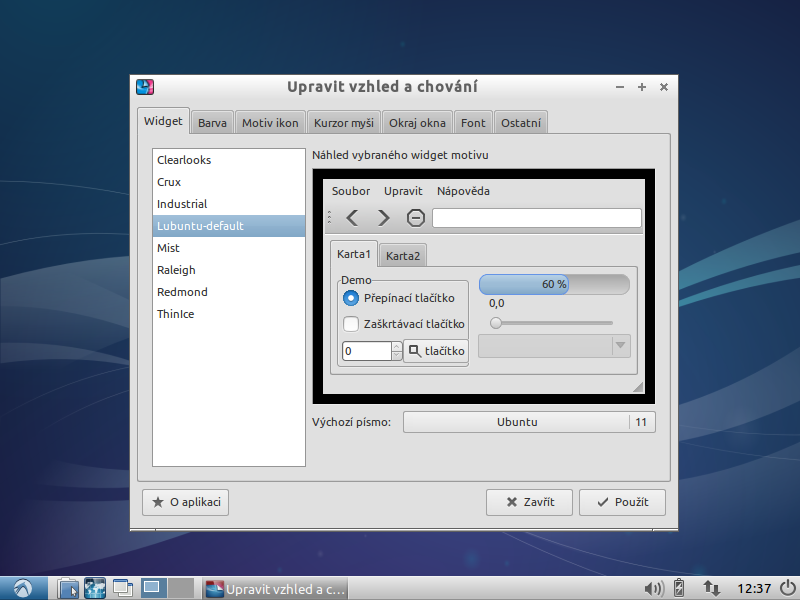The height and width of the screenshot is (600, 800).
Task: Click the volume icon in the system tray
Action: coord(653,588)
